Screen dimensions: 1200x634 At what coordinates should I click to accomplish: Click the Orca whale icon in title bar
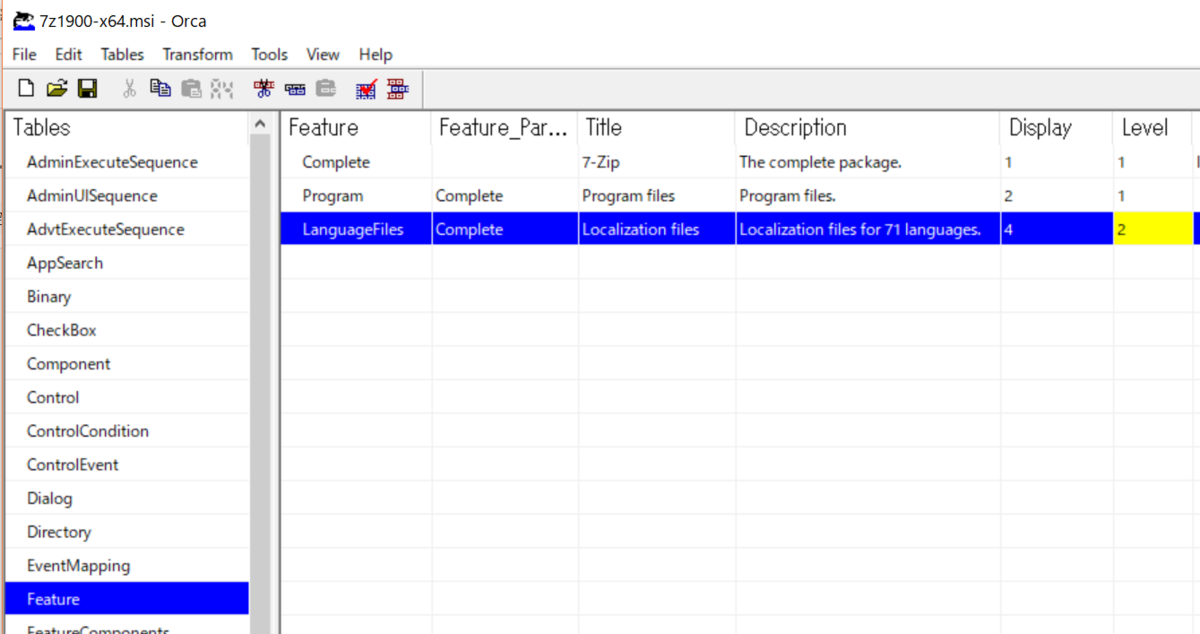tap(23, 20)
